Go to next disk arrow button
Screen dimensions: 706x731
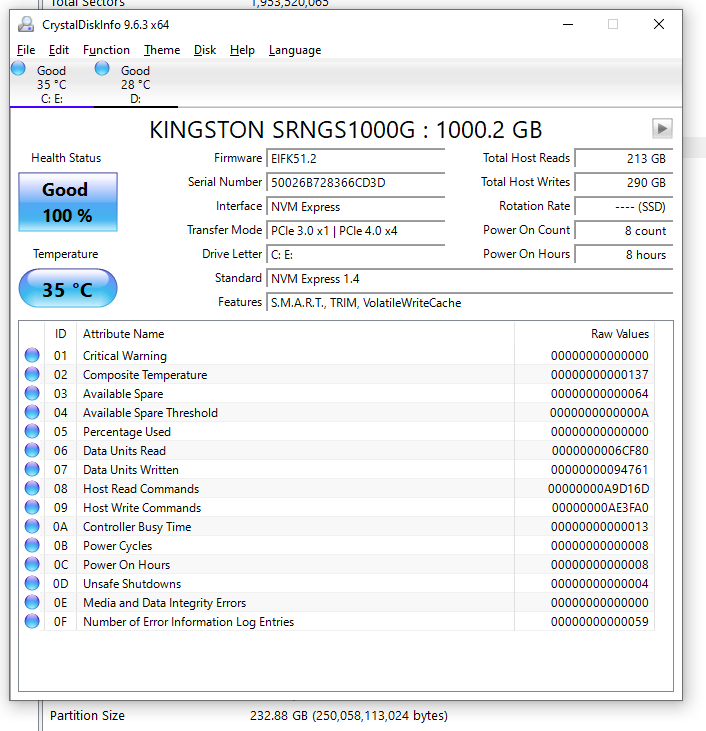(x=662, y=129)
